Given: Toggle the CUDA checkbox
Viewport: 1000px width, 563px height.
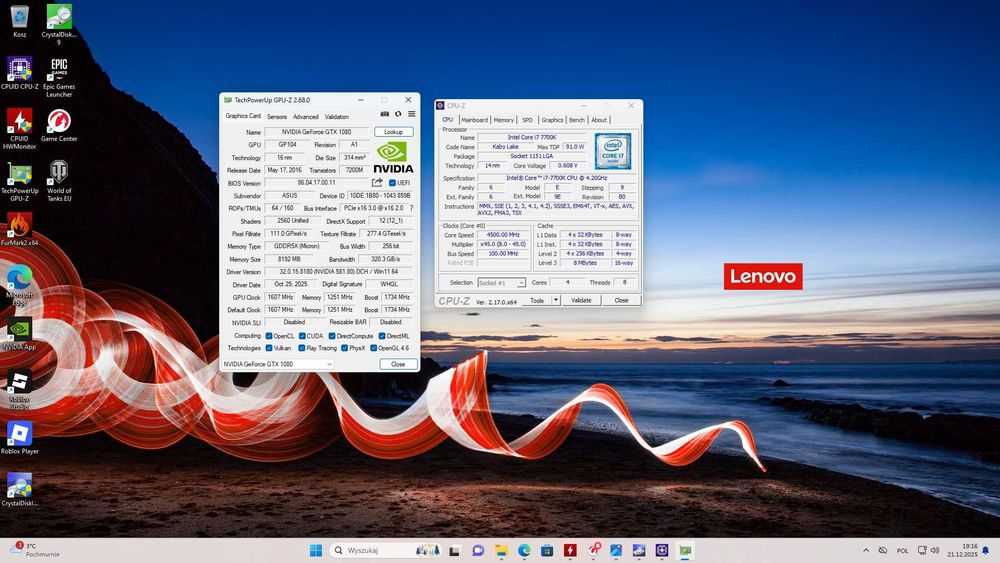Looking at the screenshot, I should 302,336.
